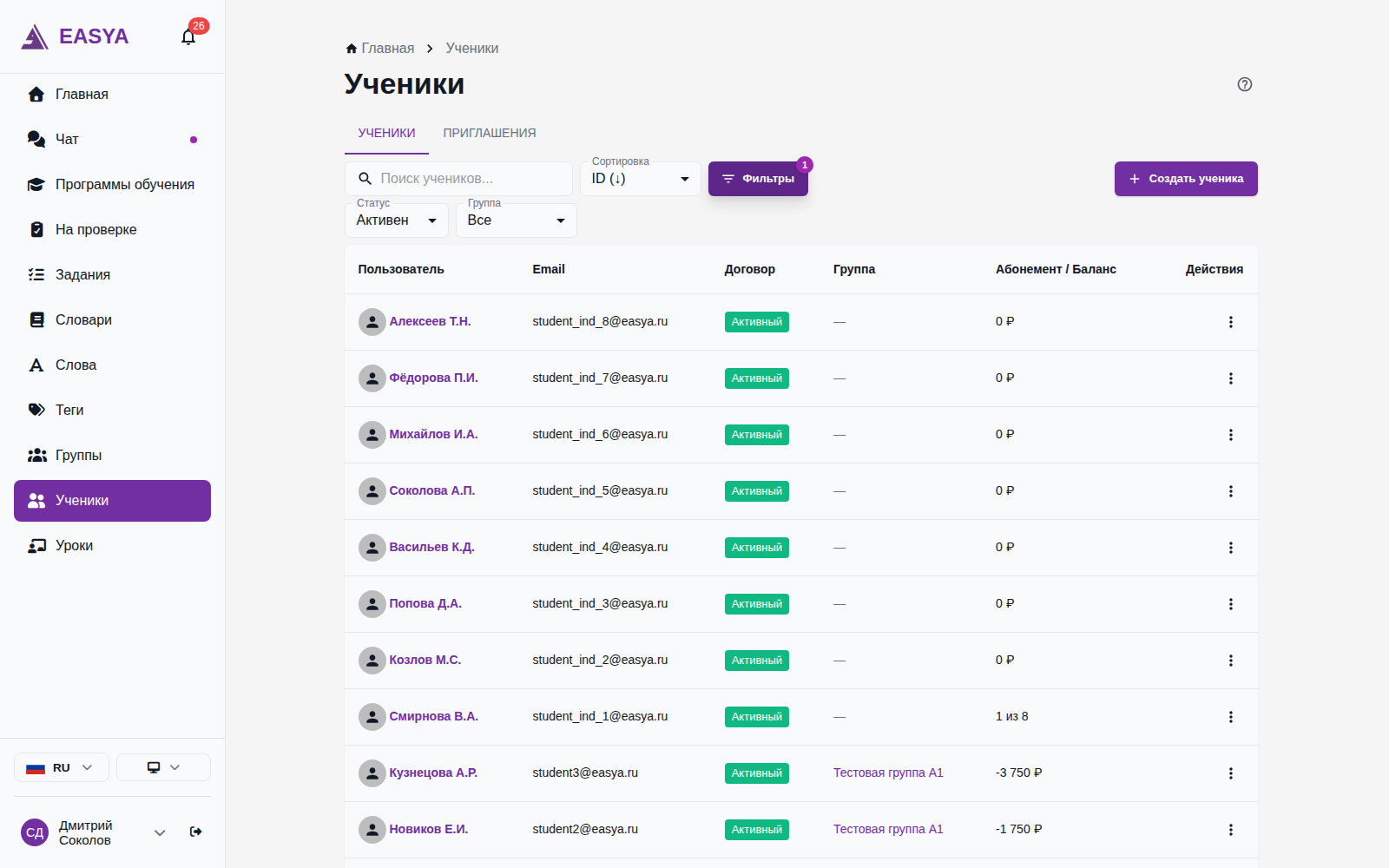
Task: Open Чат in the sidebar
Action: tap(113, 140)
